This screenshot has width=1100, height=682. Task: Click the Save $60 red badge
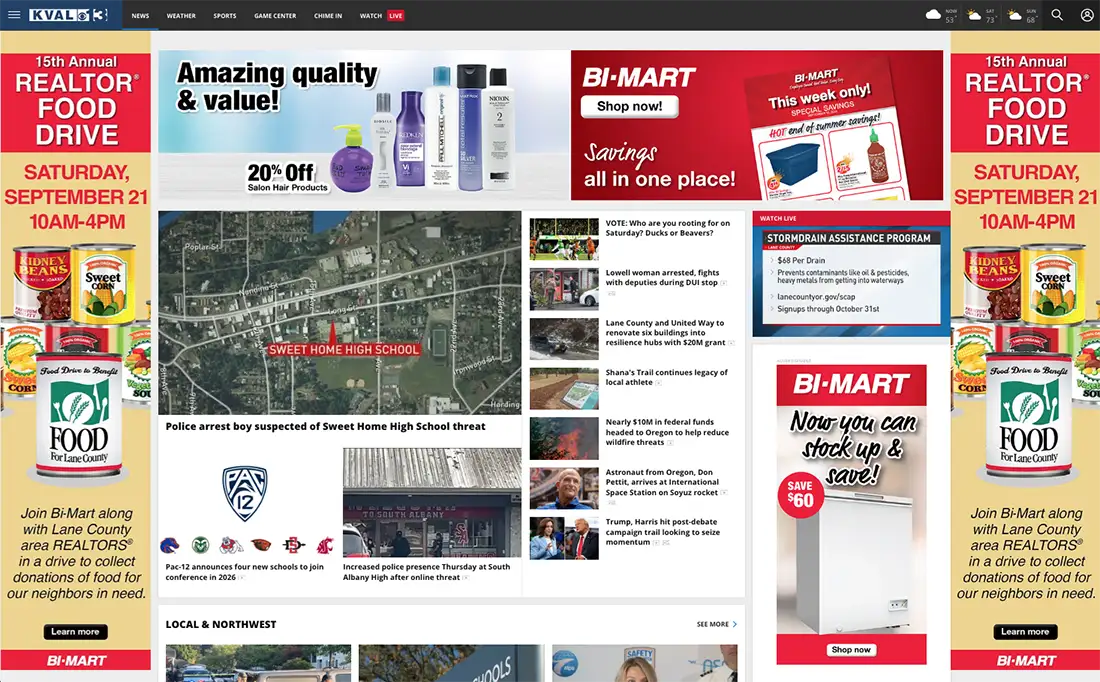click(x=800, y=495)
